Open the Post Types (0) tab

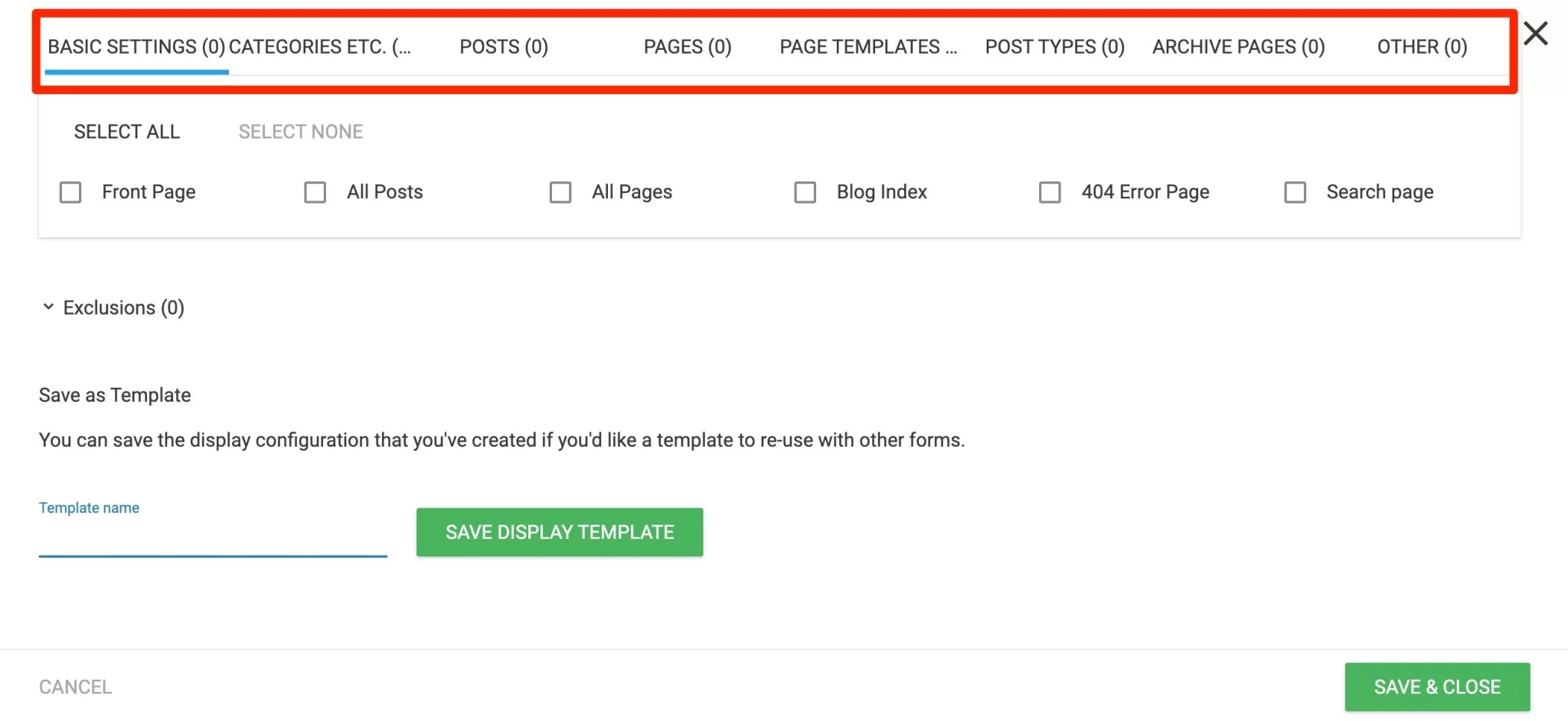click(x=1055, y=47)
